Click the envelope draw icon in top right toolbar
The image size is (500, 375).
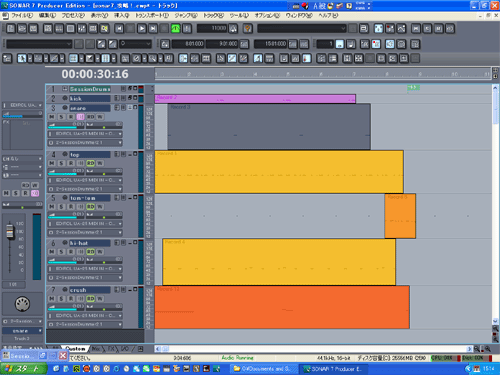(401, 29)
